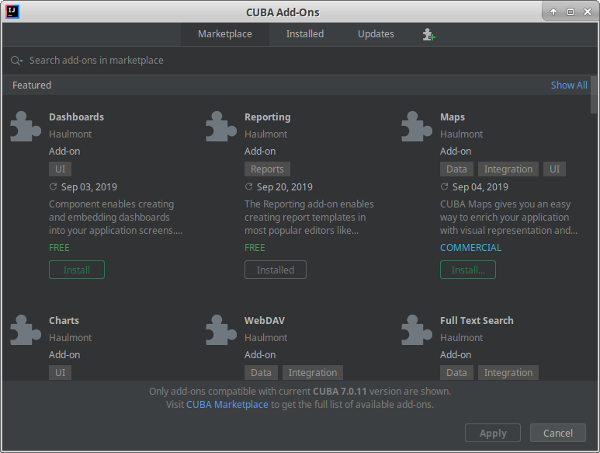The image size is (600, 453).
Task: Show all featured add-ons
Action: [569, 85]
